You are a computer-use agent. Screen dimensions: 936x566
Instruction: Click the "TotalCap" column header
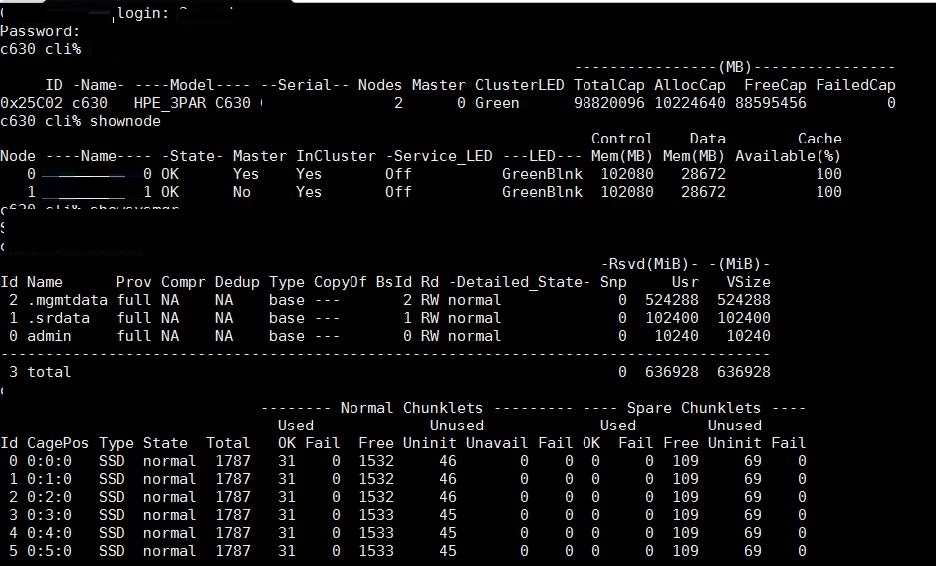tap(609, 85)
